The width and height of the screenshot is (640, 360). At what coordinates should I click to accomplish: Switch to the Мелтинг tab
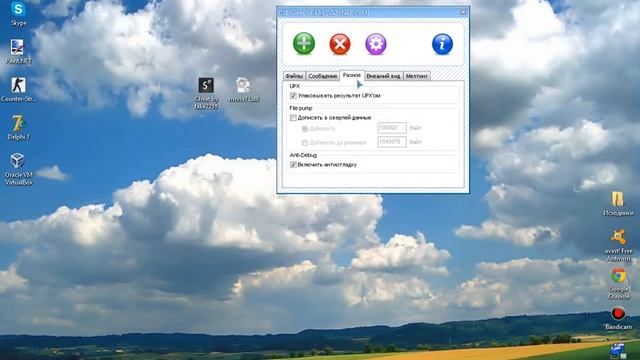tap(417, 76)
